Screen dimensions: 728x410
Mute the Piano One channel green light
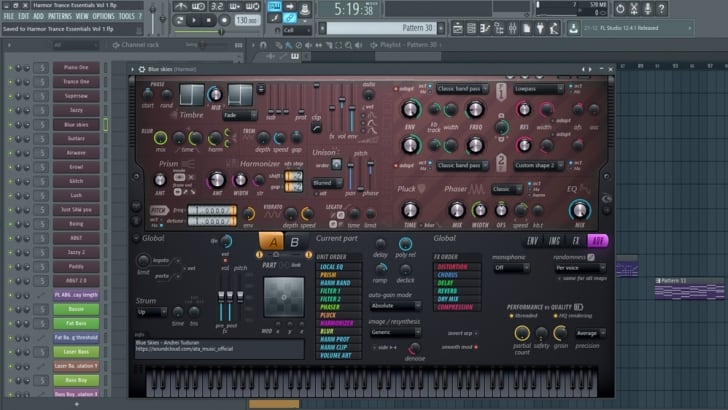pos(10,68)
